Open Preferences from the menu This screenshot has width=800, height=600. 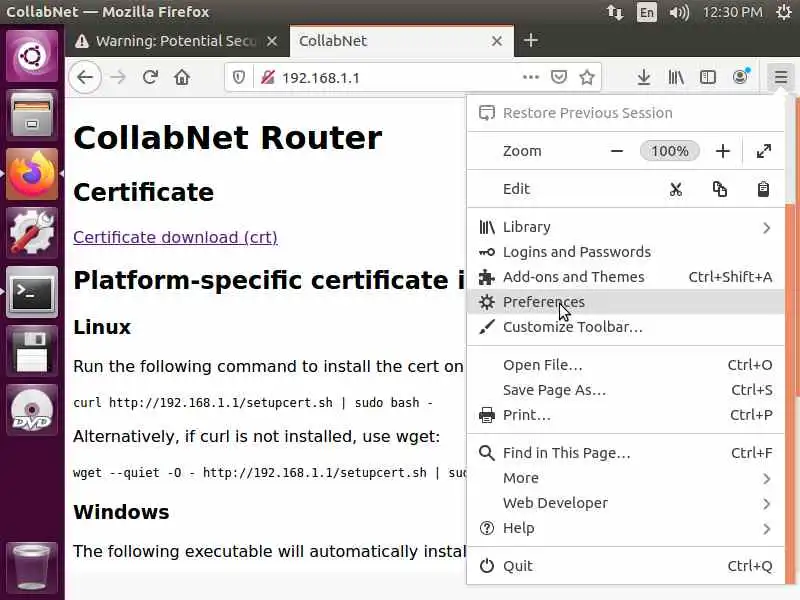tap(626, 302)
